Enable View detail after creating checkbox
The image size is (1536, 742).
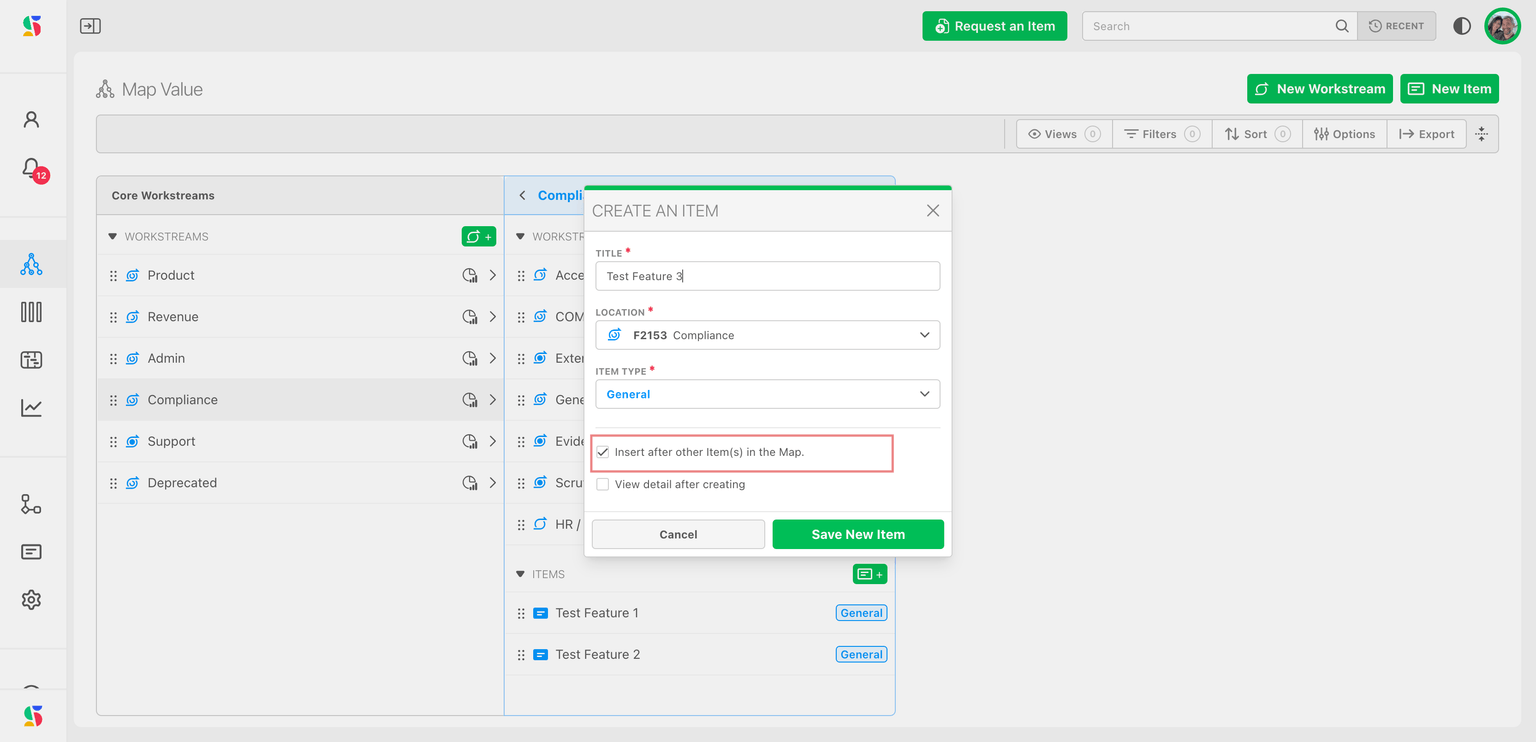[x=603, y=484]
